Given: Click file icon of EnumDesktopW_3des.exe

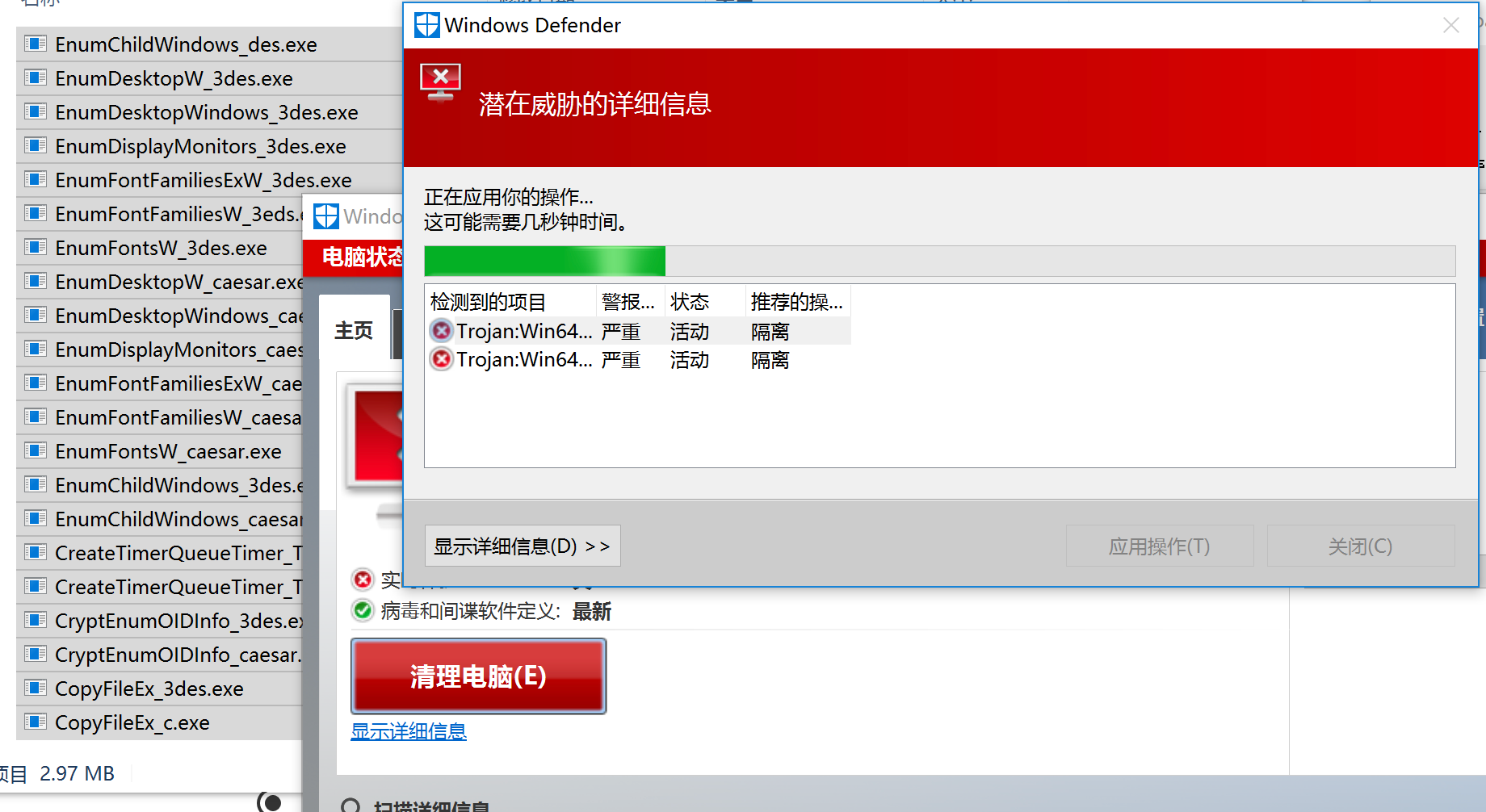Looking at the screenshot, I should pyautogui.click(x=35, y=77).
